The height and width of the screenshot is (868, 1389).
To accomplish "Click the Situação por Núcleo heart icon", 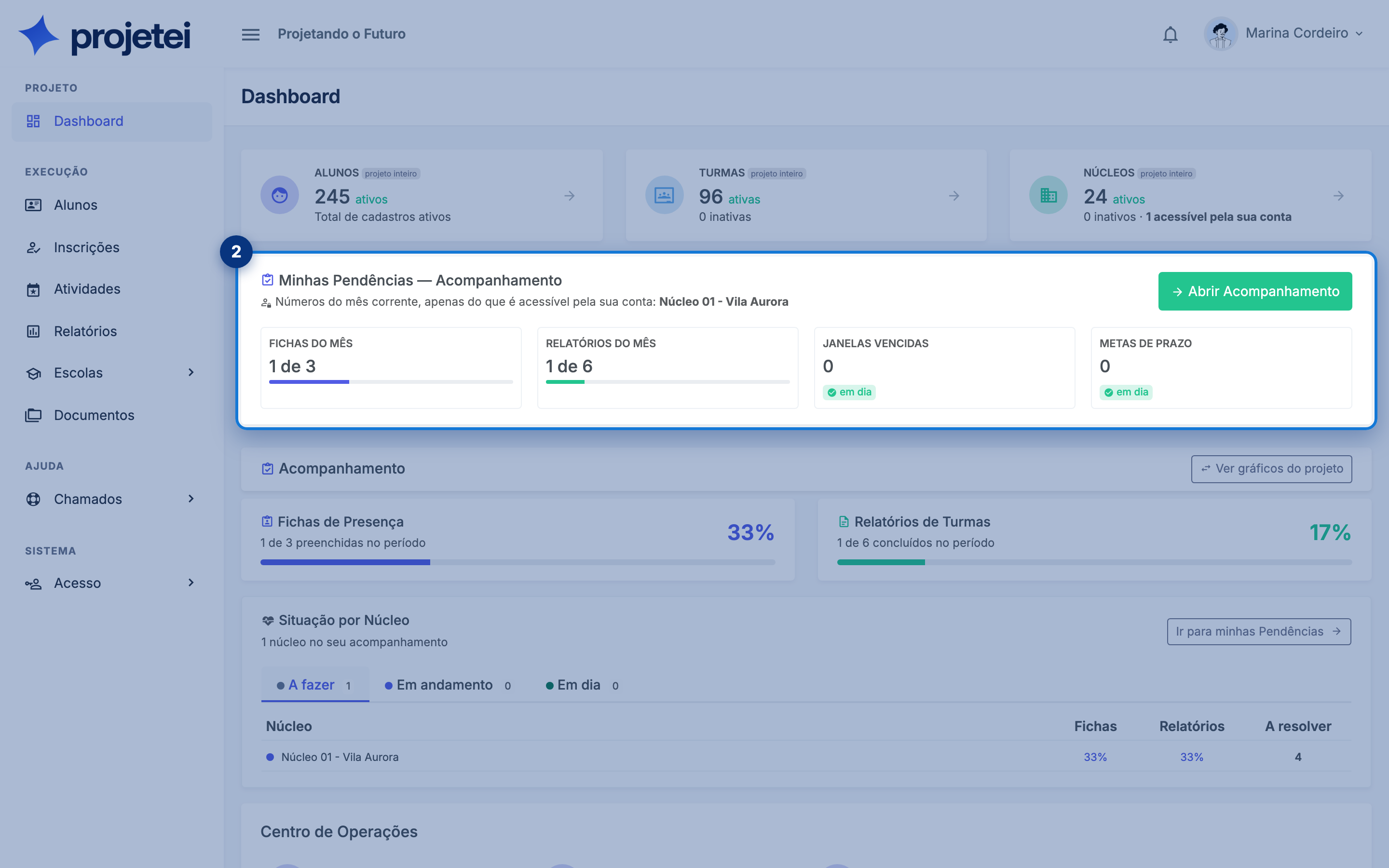I will click(x=268, y=621).
